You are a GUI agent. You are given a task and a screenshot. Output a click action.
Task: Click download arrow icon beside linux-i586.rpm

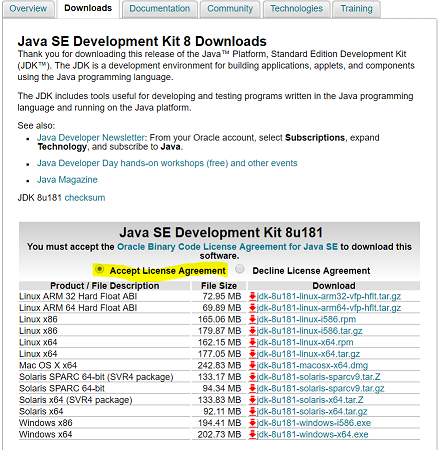point(252,319)
